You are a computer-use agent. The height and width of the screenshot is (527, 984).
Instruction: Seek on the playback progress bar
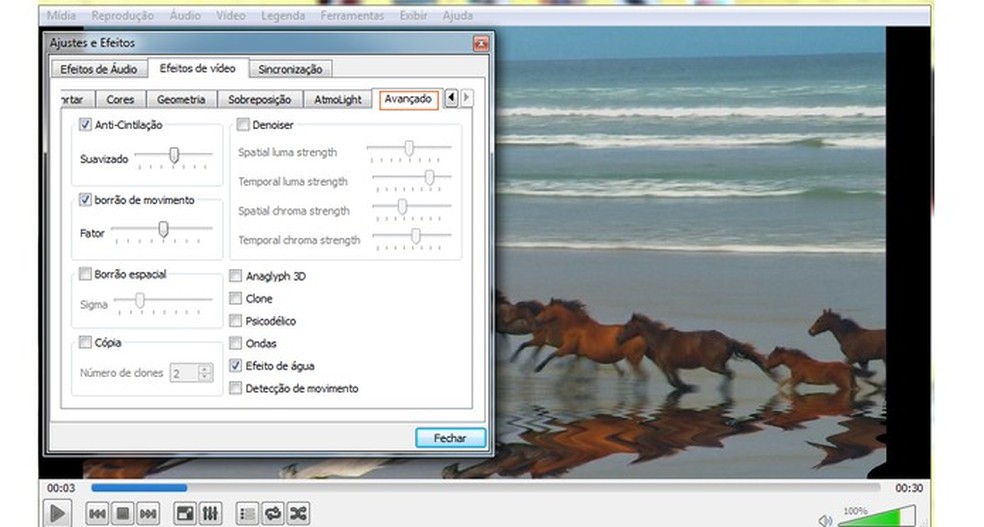(485, 487)
